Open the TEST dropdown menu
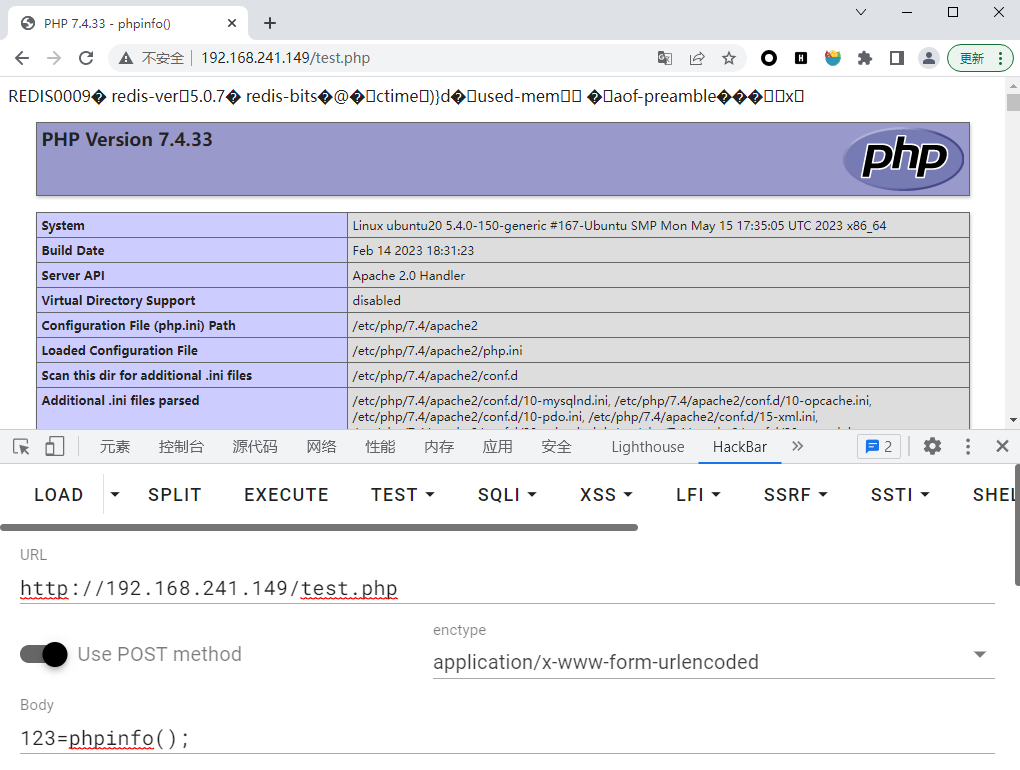The width and height of the screenshot is (1020, 770). pos(403,495)
